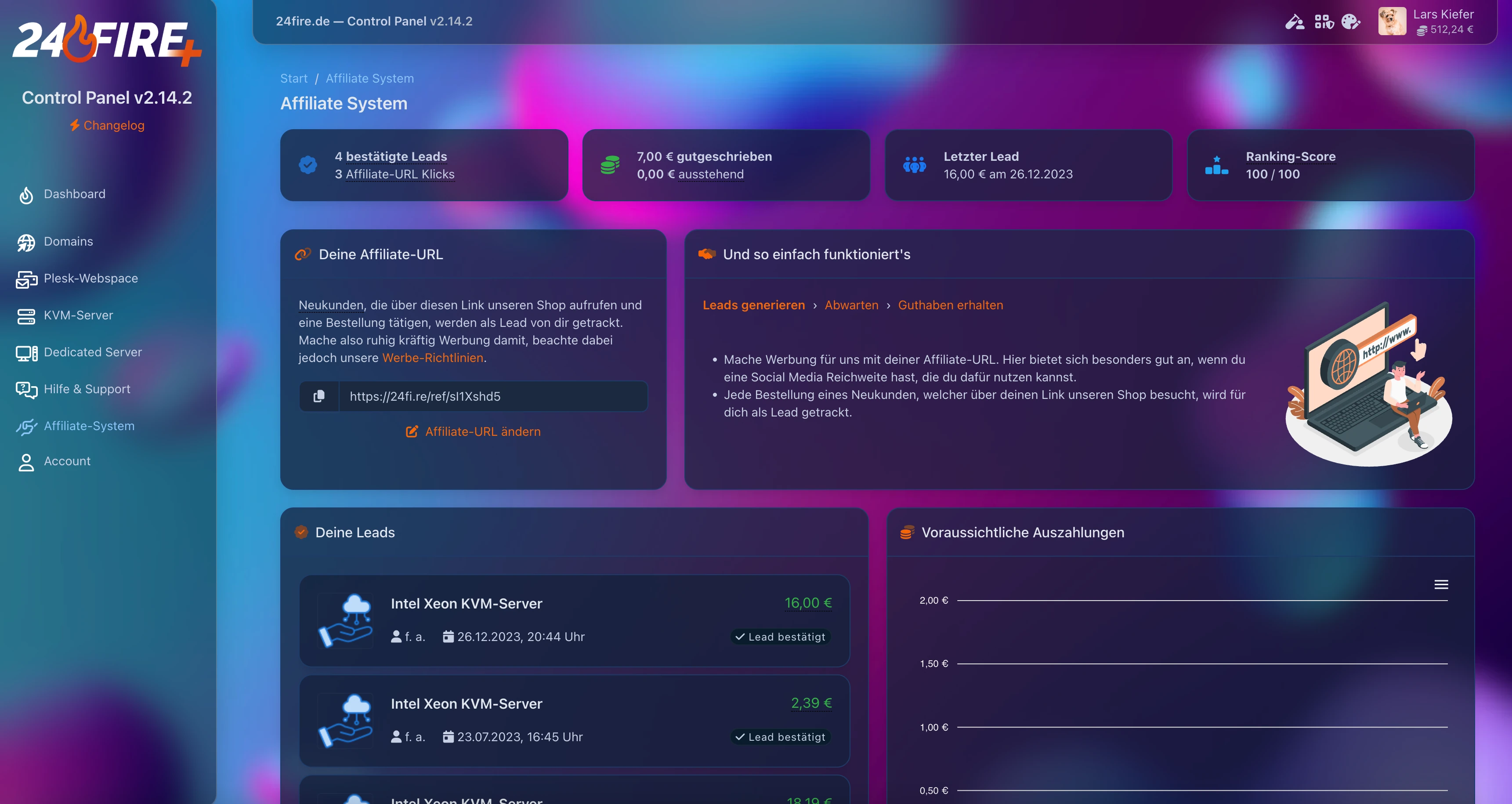Screen dimensions: 1512x804
Task: Click '26.12.2023, 20:44 Uhr' date text
Action: tap(521, 637)
